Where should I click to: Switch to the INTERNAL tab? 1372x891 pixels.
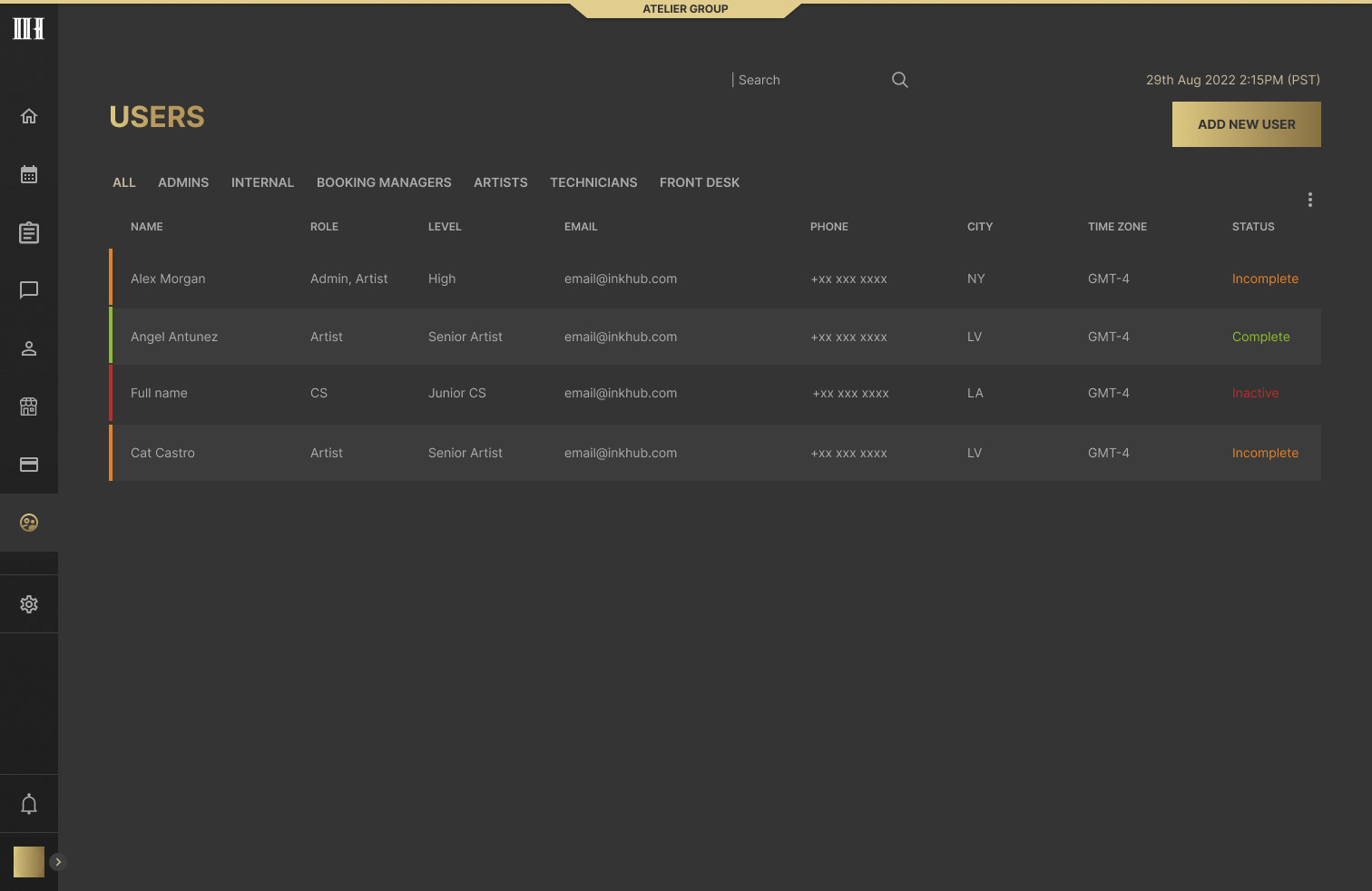coord(262,182)
